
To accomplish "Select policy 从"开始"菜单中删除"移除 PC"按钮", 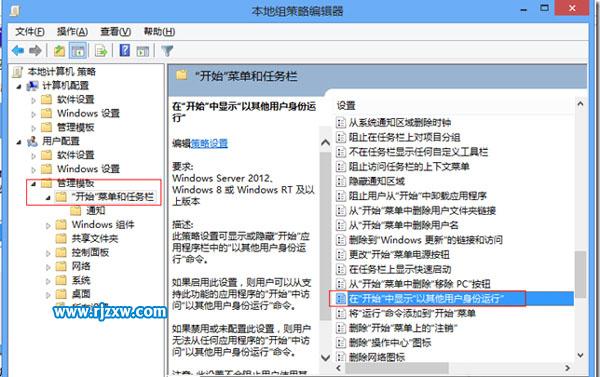I will 419,284.
